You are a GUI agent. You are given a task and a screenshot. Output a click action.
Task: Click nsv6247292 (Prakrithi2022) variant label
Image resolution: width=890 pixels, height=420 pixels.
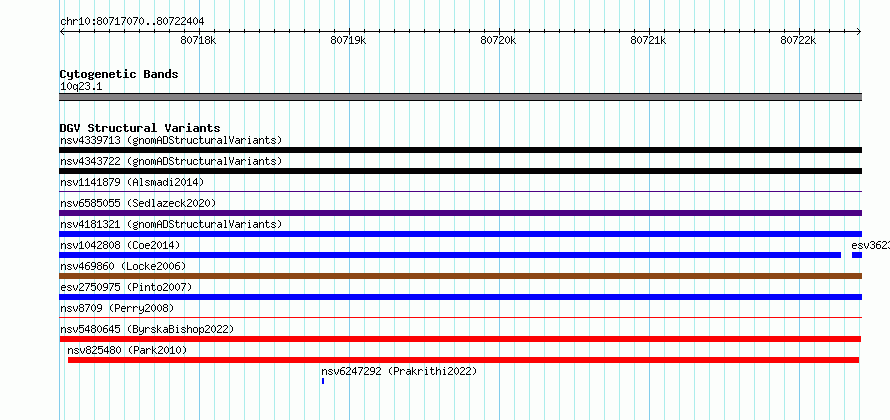pyautogui.click(x=400, y=371)
